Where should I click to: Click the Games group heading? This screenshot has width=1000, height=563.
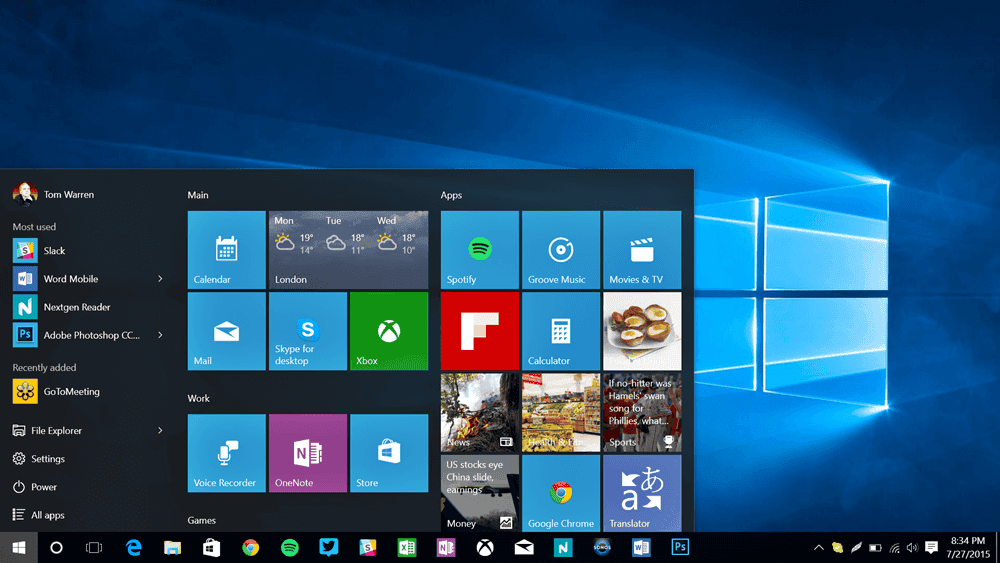point(202,520)
